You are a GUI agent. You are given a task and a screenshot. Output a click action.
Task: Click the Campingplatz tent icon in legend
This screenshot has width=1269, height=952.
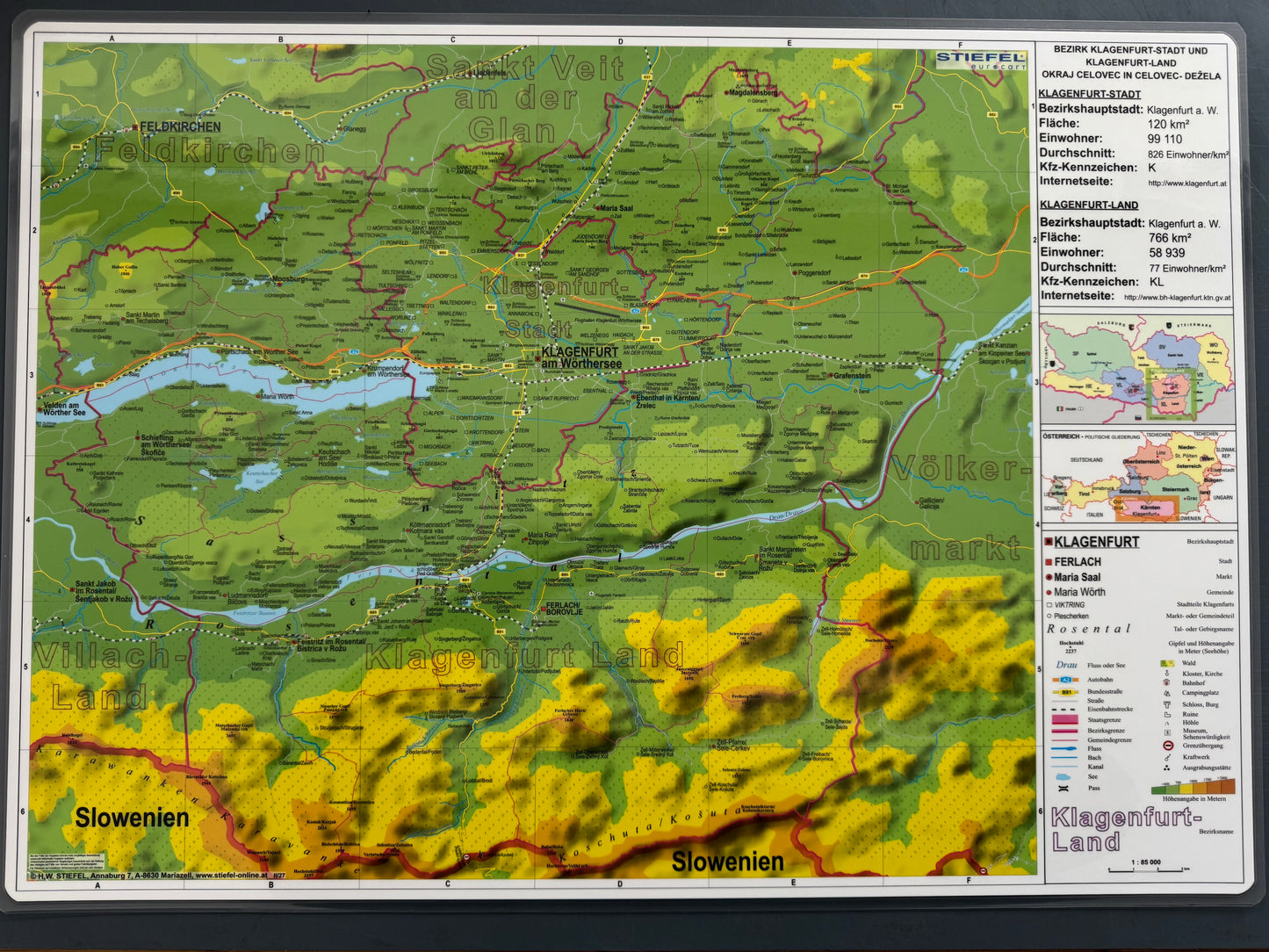coord(1167,693)
